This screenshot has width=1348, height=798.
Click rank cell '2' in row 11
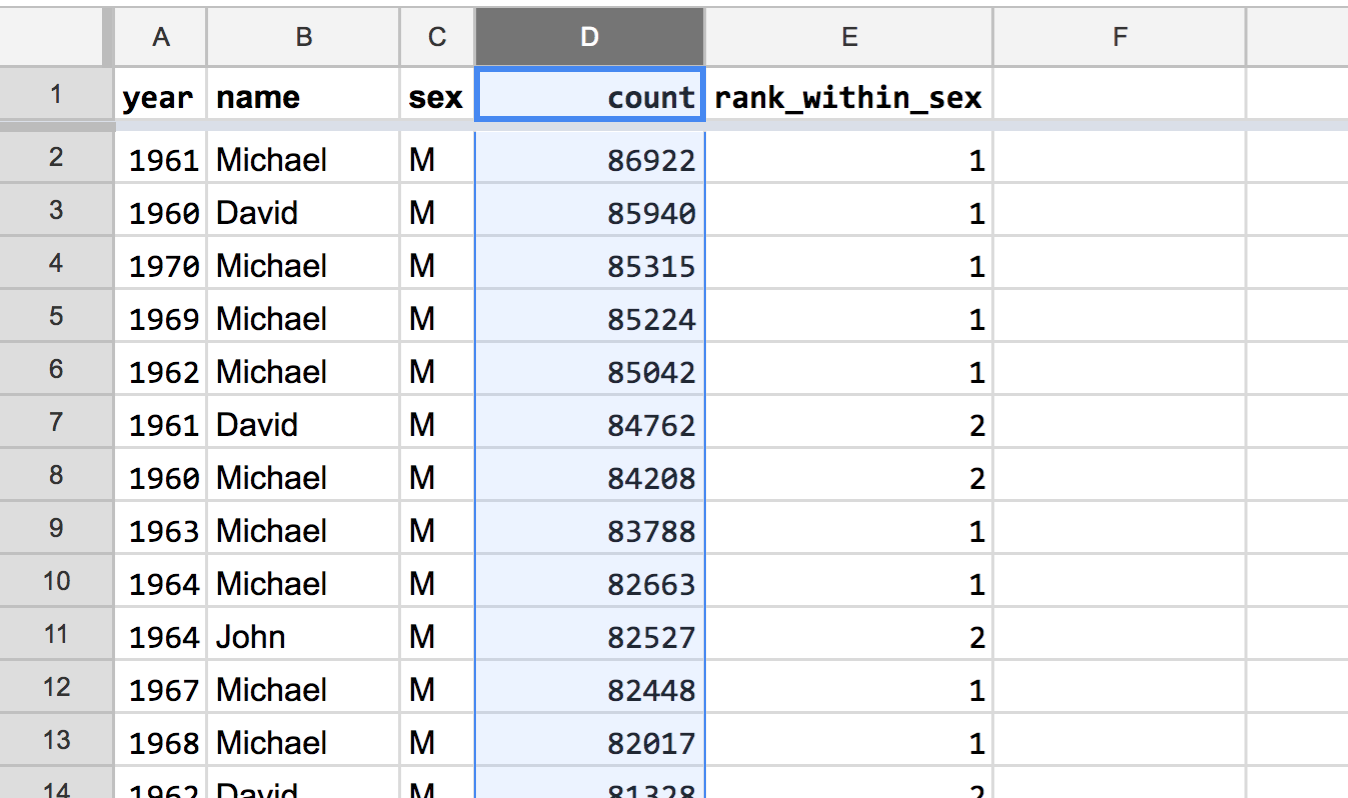pos(849,636)
